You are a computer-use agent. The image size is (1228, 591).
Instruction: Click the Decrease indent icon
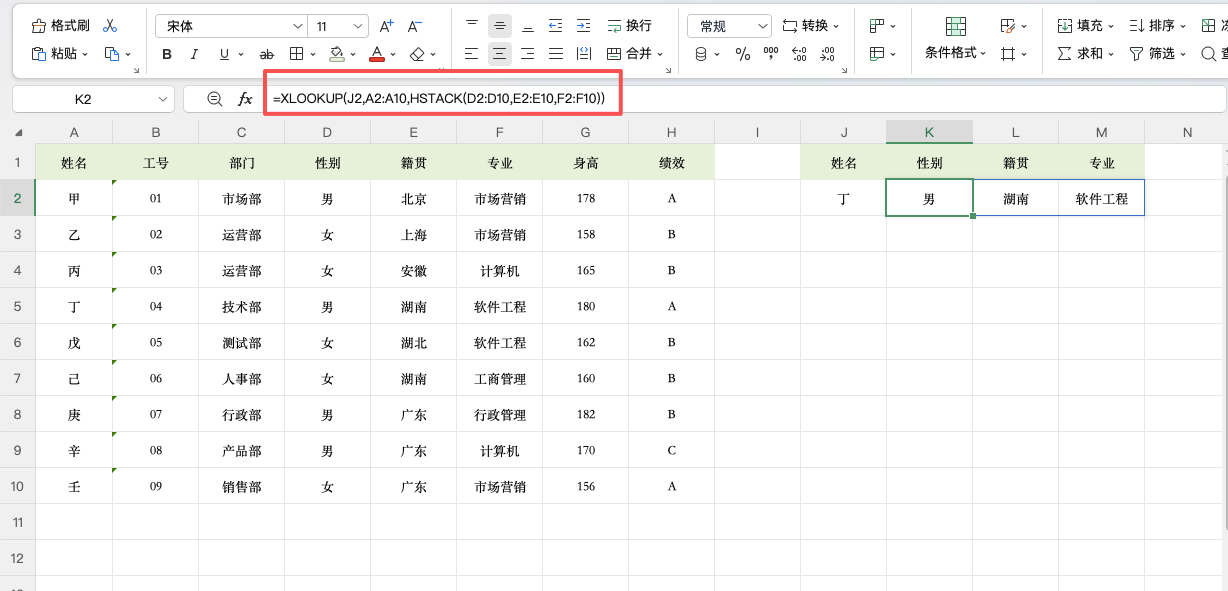click(556, 26)
